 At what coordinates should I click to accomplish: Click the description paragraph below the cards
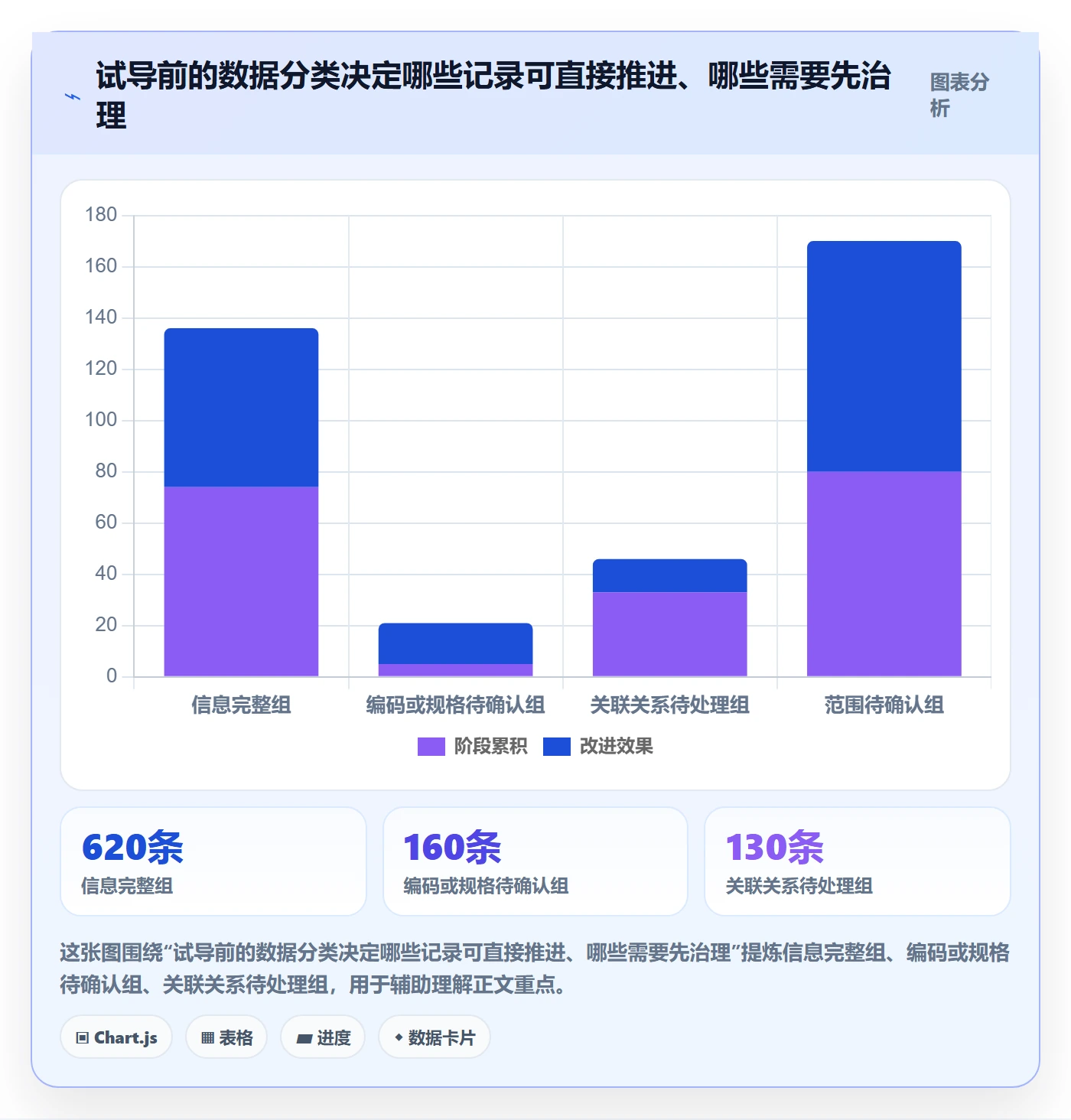pos(535,969)
